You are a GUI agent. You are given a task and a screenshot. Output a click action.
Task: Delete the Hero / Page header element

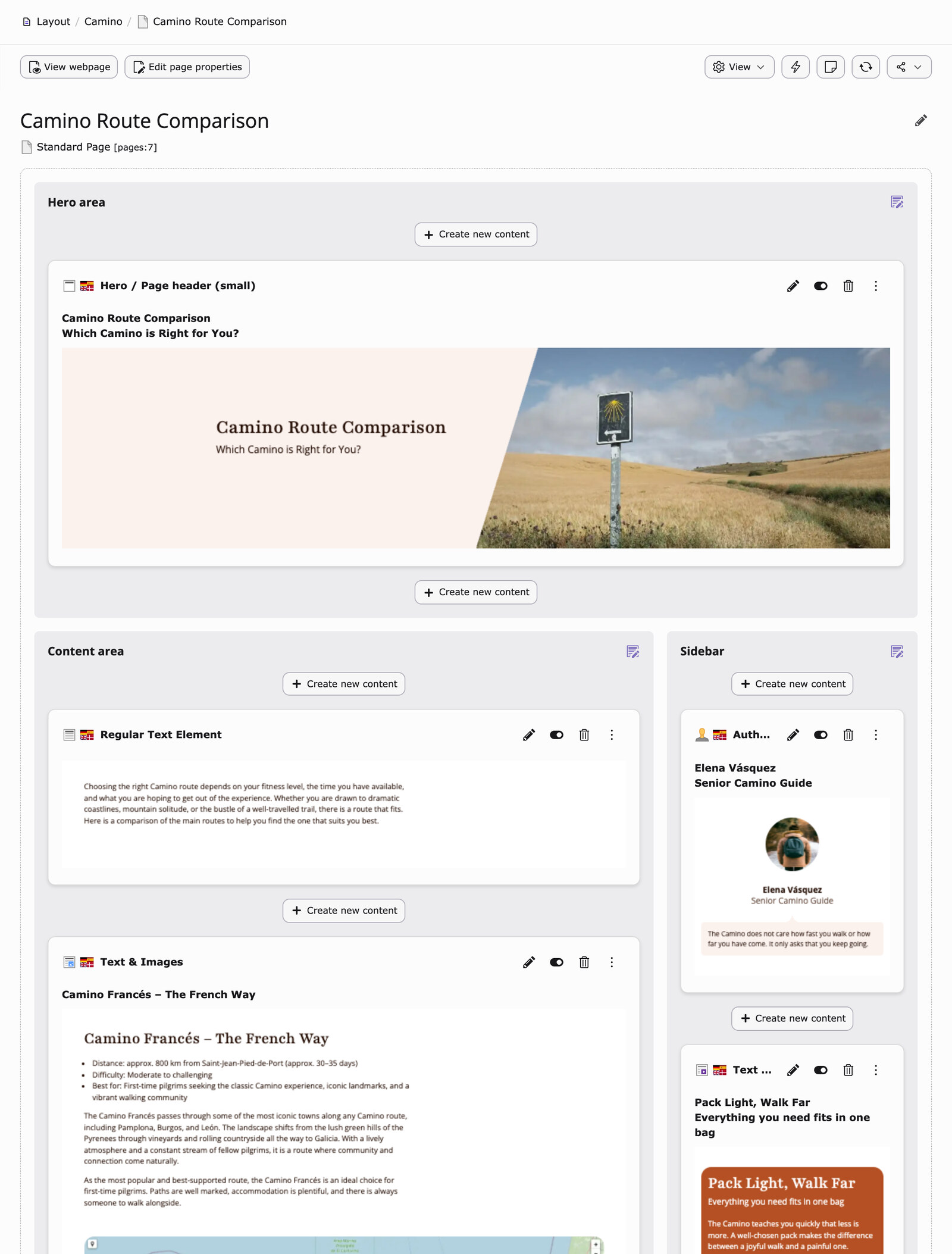click(x=848, y=286)
